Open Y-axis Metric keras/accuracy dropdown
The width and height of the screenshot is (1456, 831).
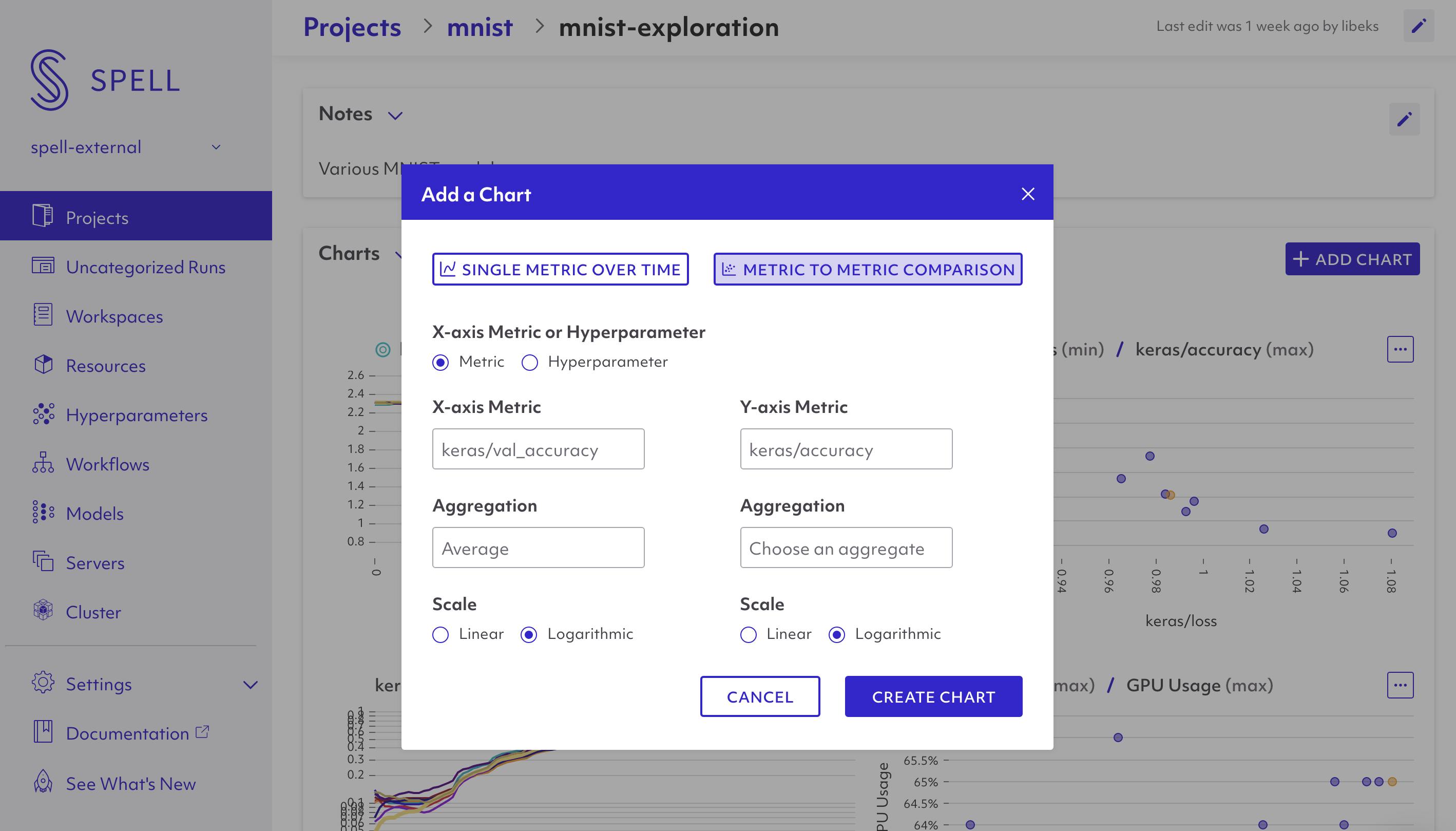coord(846,449)
